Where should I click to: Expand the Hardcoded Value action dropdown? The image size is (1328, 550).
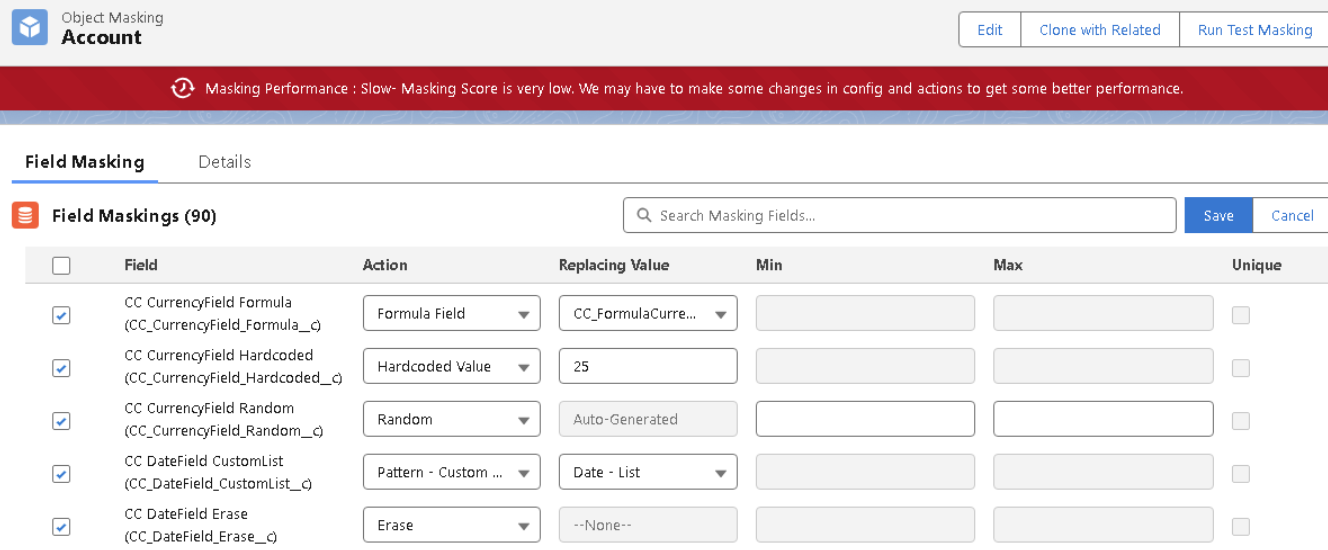[x=451, y=366]
